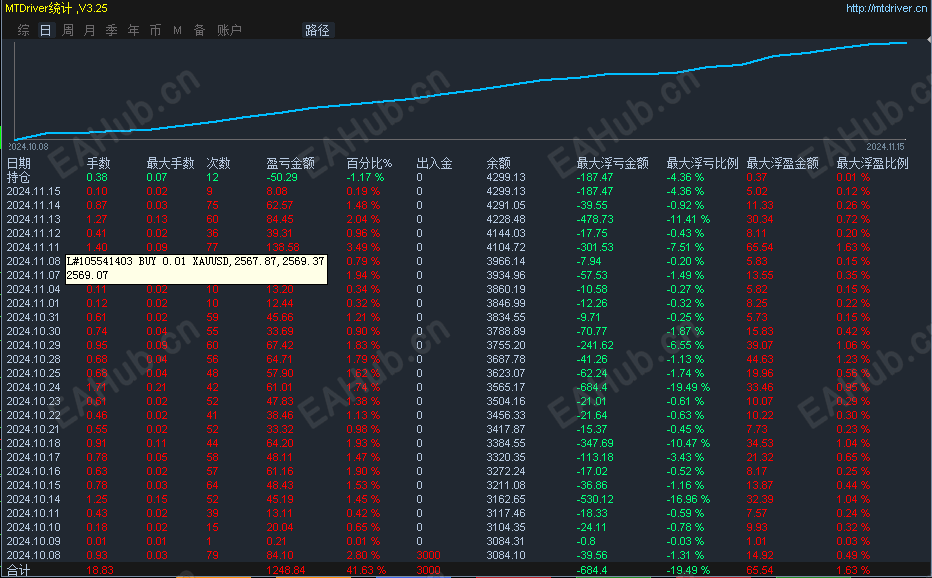Click the order tooltip L#105541403 BUY
Screen dimensions: 932x578
pos(196,268)
